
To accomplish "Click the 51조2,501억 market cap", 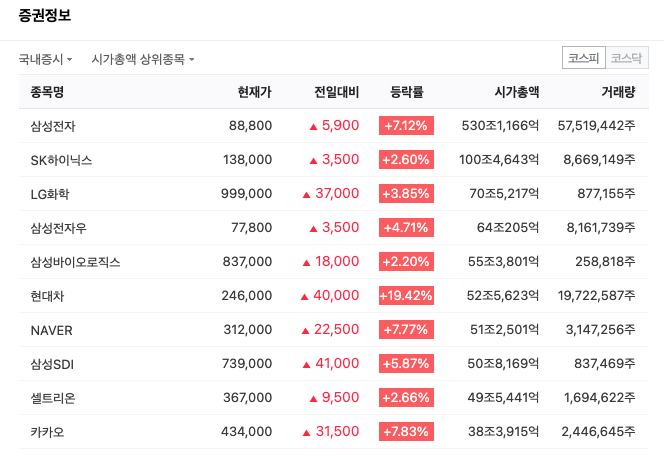I will coord(504,329).
